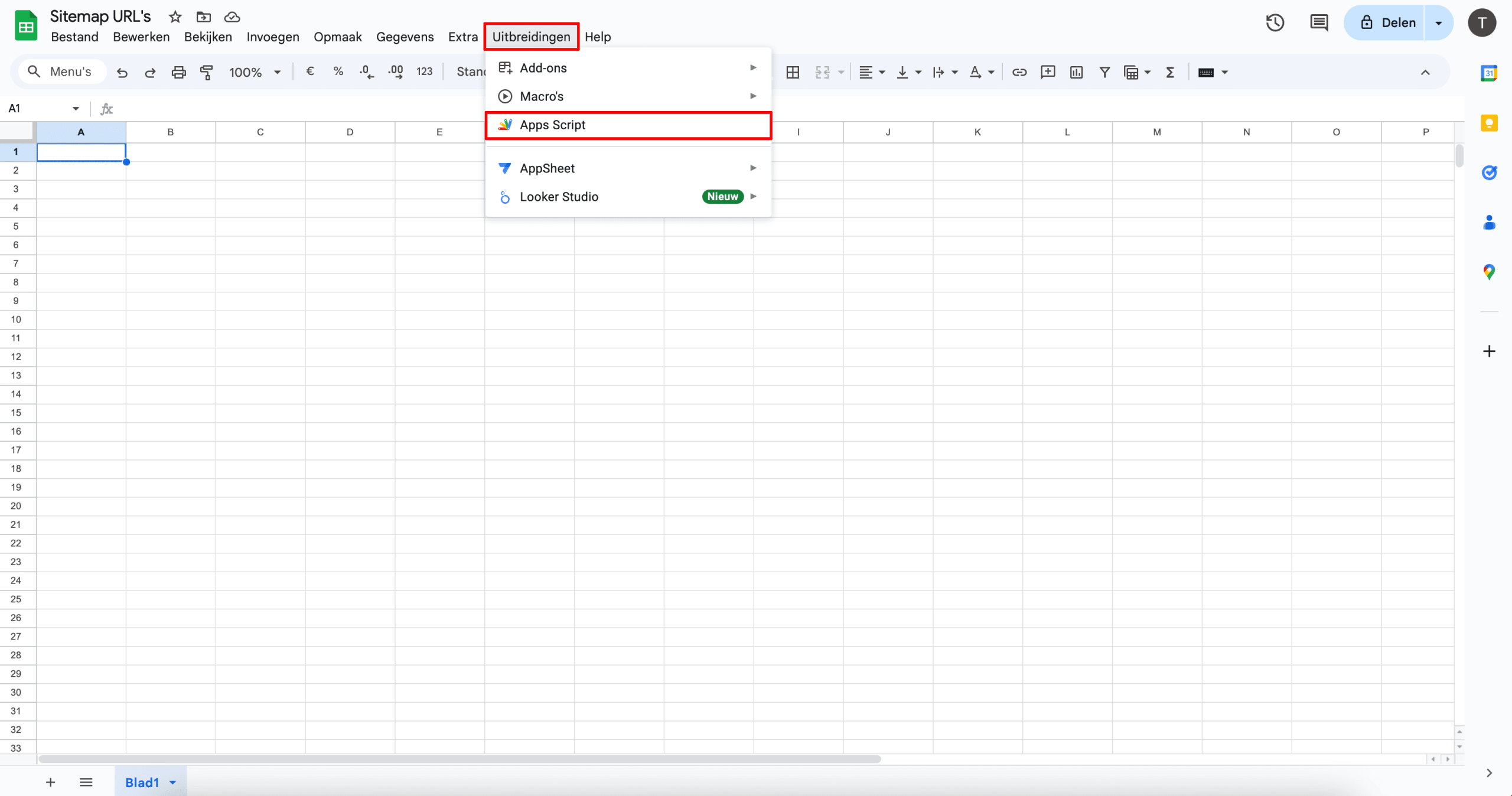Expand the AppSheet submenu
Screen dimensions: 1512x796
(628, 168)
